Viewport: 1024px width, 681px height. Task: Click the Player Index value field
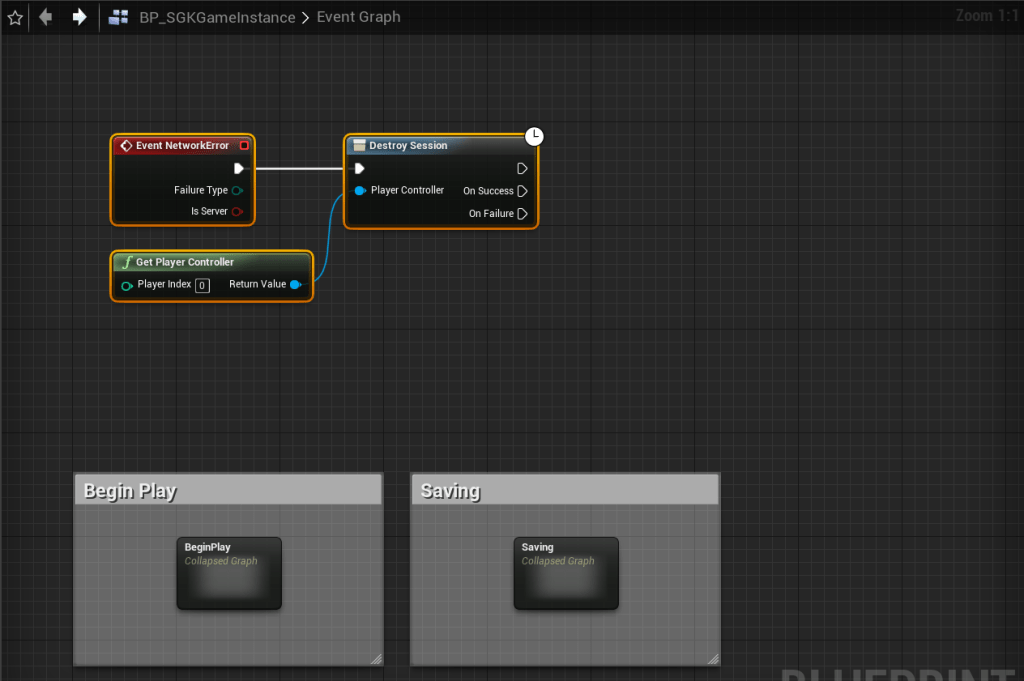(x=202, y=285)
